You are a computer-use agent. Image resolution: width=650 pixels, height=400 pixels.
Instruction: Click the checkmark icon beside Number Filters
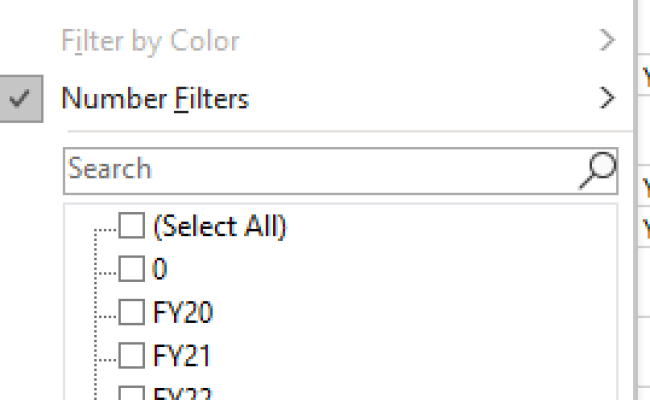tap(21, 99)
